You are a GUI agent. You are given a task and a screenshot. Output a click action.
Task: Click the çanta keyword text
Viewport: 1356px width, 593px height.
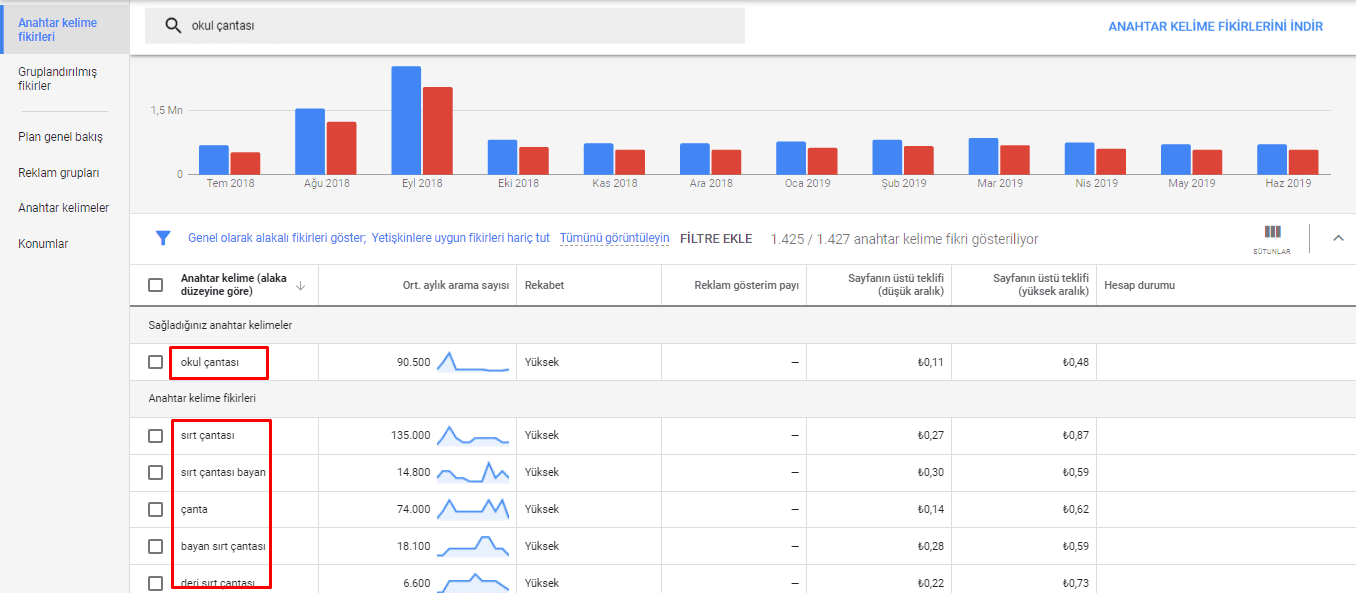194,510
